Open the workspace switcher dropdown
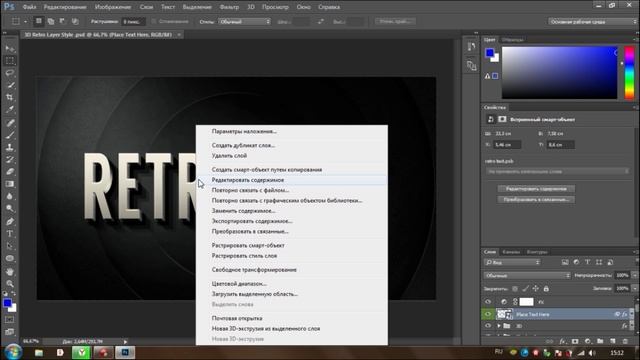The image size is (640, 360). (593, 22)
